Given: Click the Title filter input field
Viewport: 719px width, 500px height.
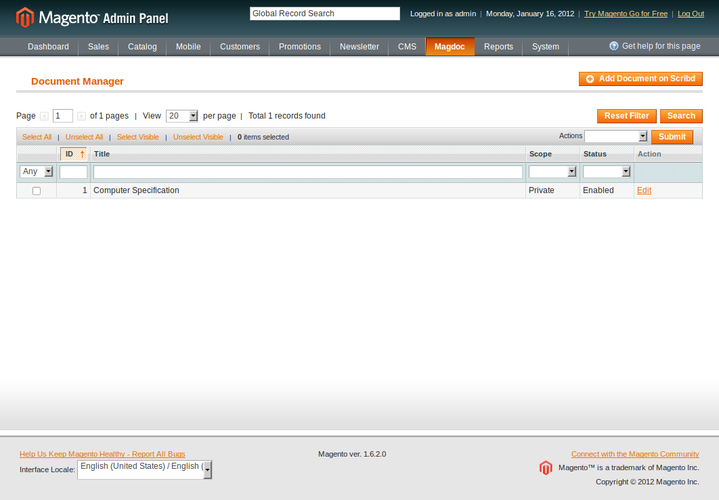Looking at the screenshot, I should coord(308,172).
